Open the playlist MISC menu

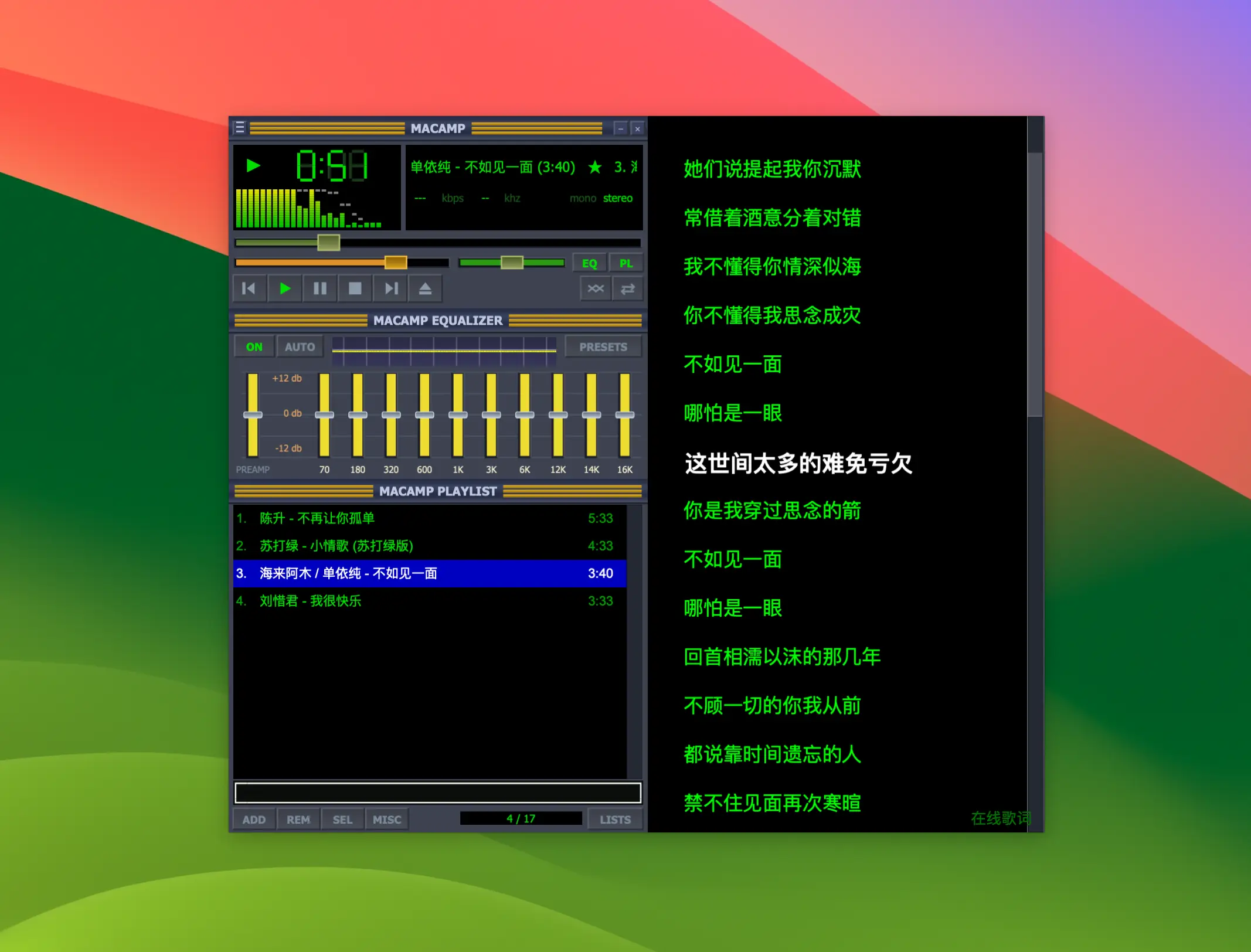387,819
